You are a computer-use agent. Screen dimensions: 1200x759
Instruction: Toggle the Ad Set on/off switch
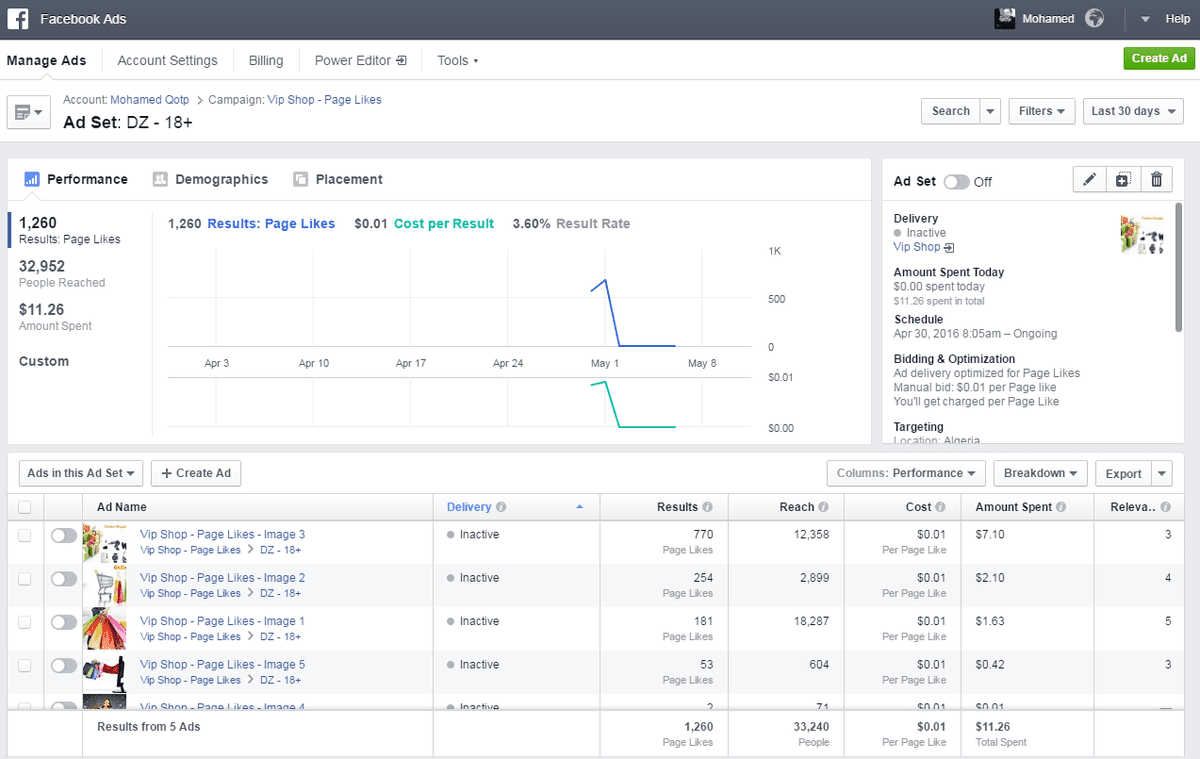pos(956,182)
